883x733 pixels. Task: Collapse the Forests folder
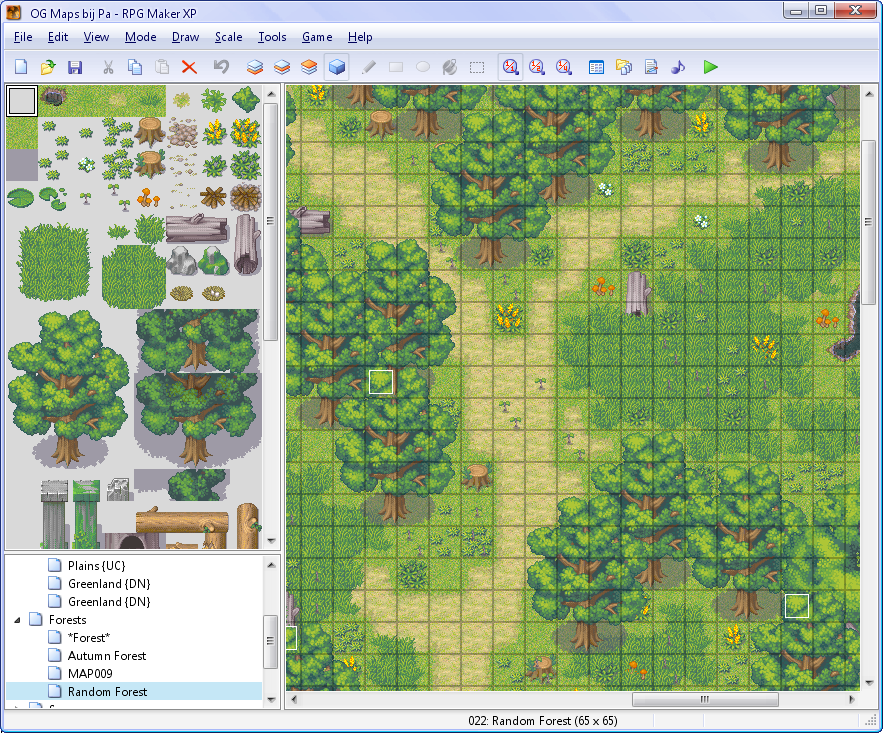tap(17, 620)
